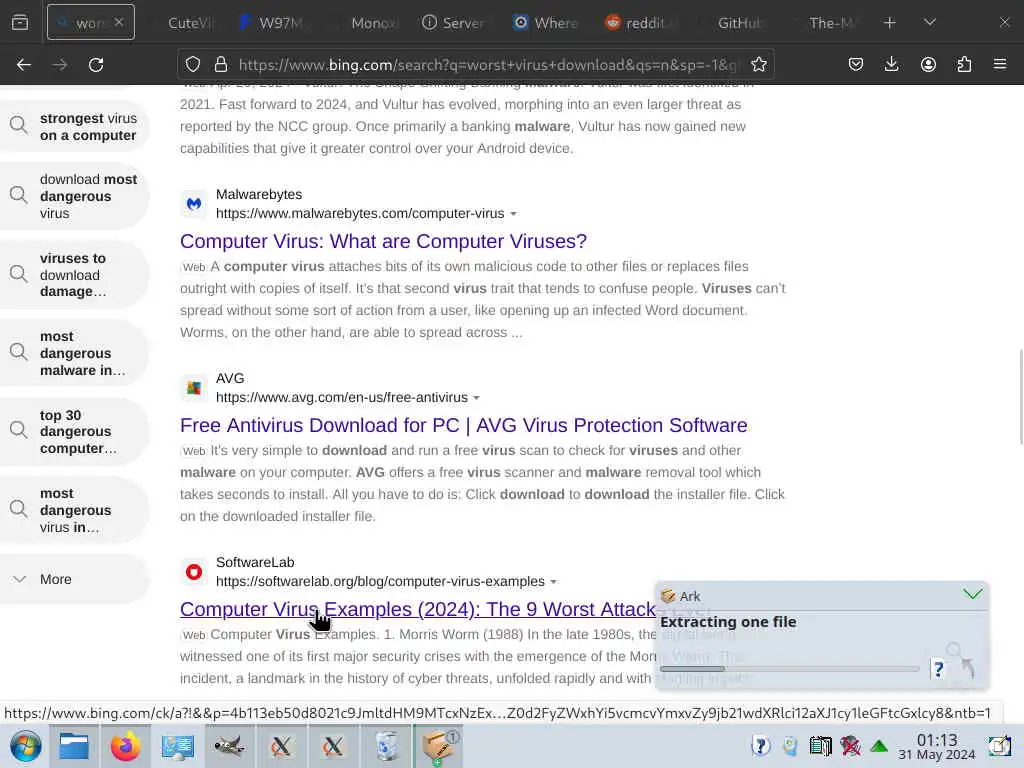1024x768 pixels.
Task: Open the Firefox downloads panel
Action: [891, 65]
